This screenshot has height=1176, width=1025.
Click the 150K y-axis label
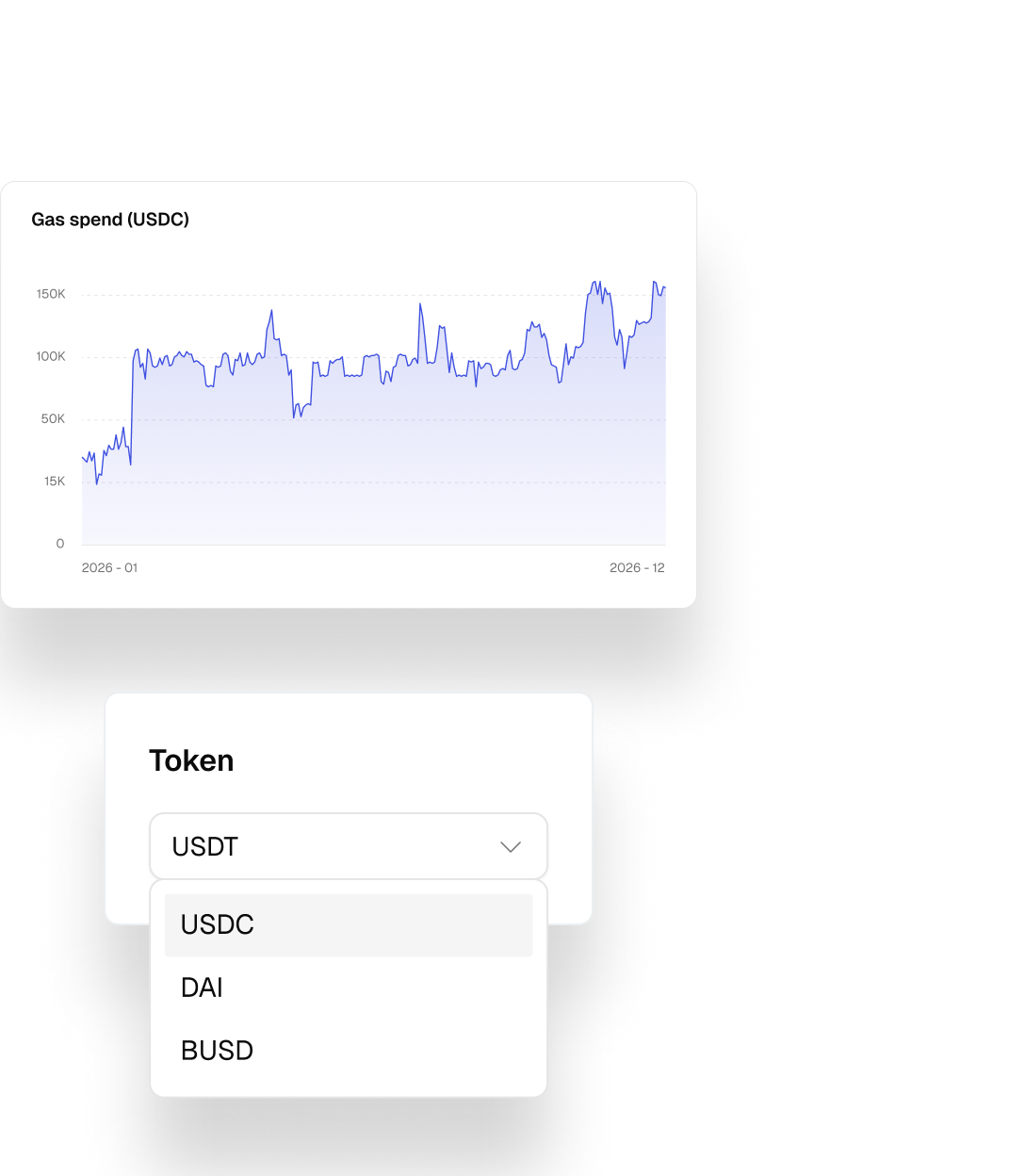click(51, 294)
